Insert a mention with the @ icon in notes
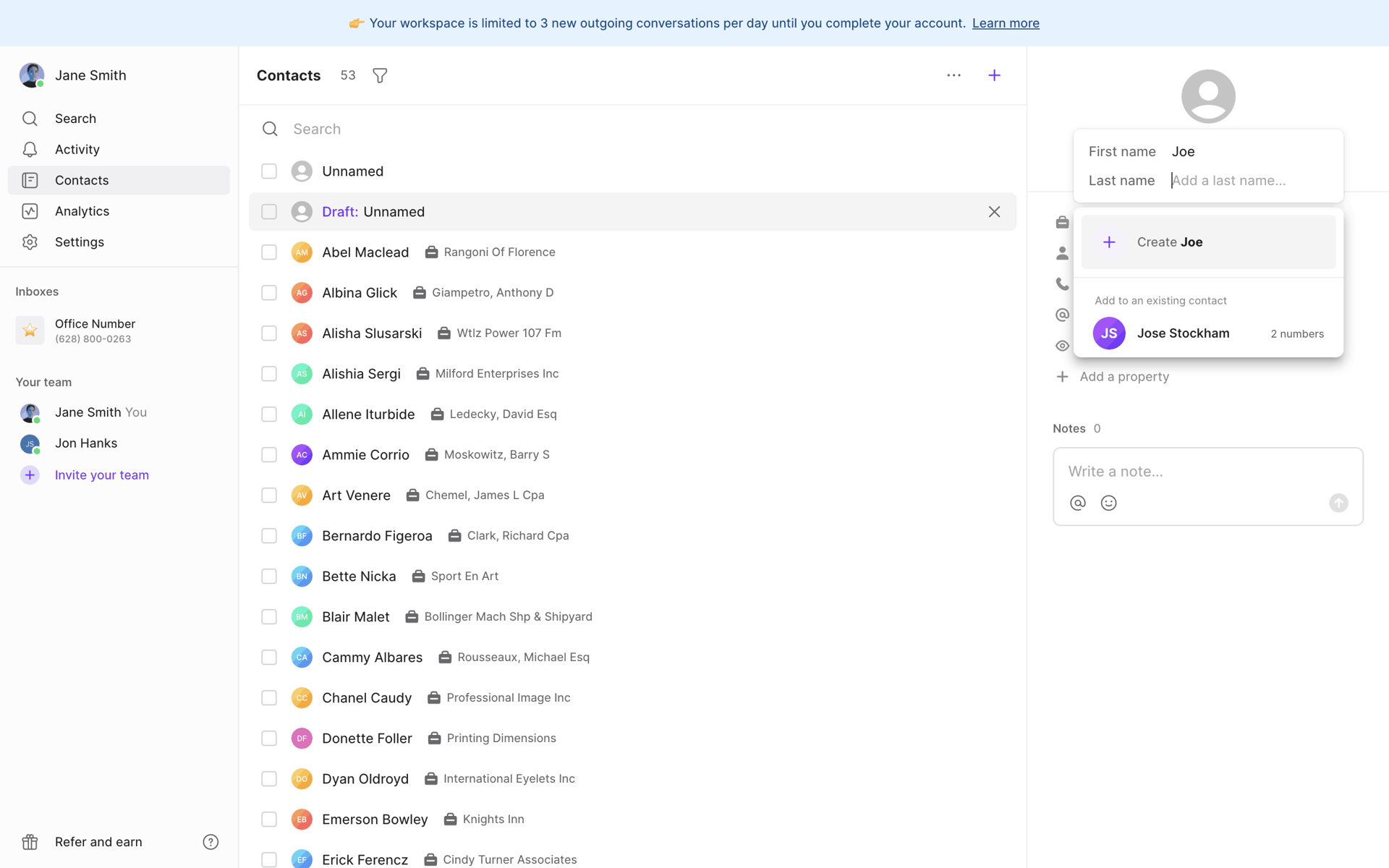 (1078, 503)
